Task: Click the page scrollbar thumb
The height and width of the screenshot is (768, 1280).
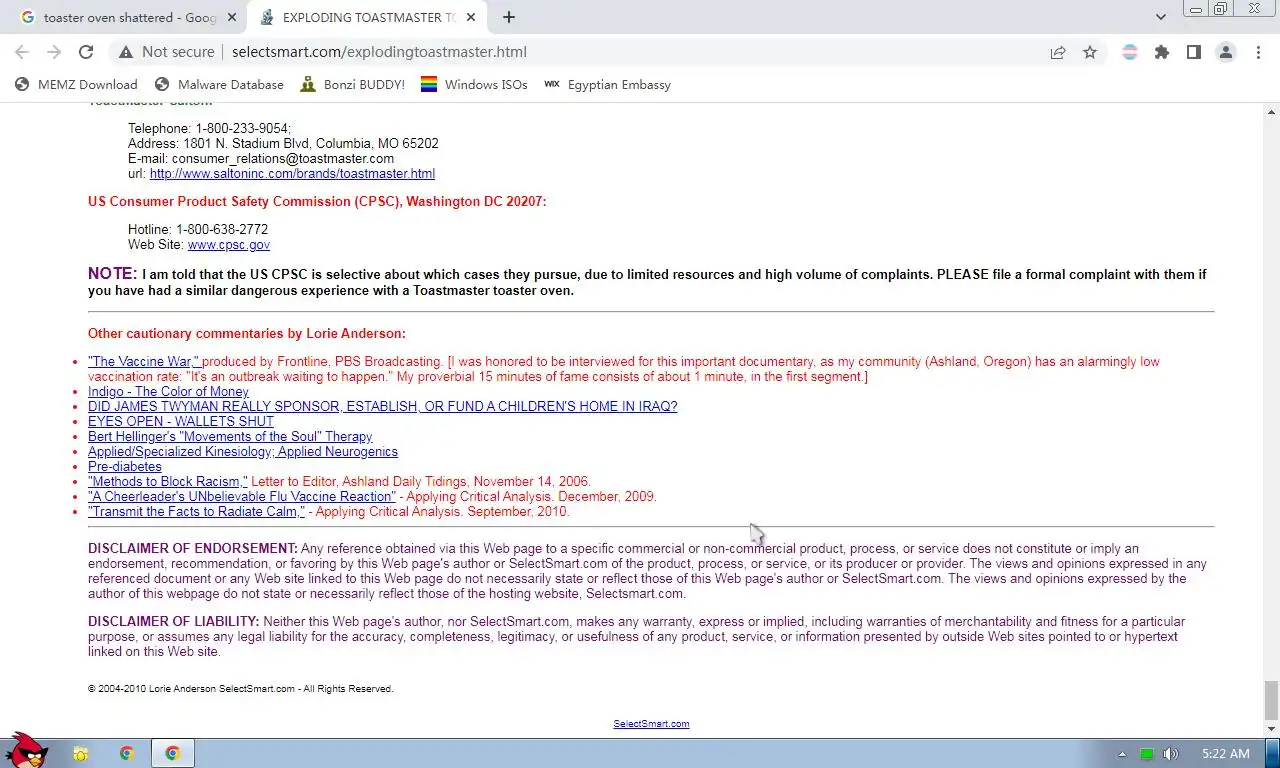Action: (x=1271, y=699)
